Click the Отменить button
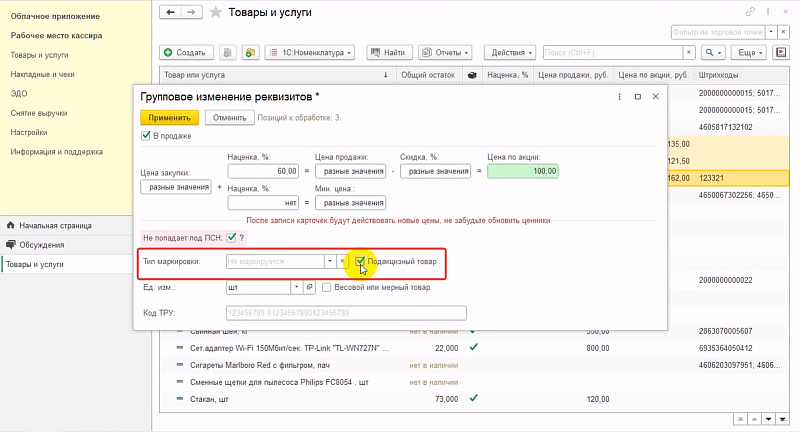 (229, 117)
